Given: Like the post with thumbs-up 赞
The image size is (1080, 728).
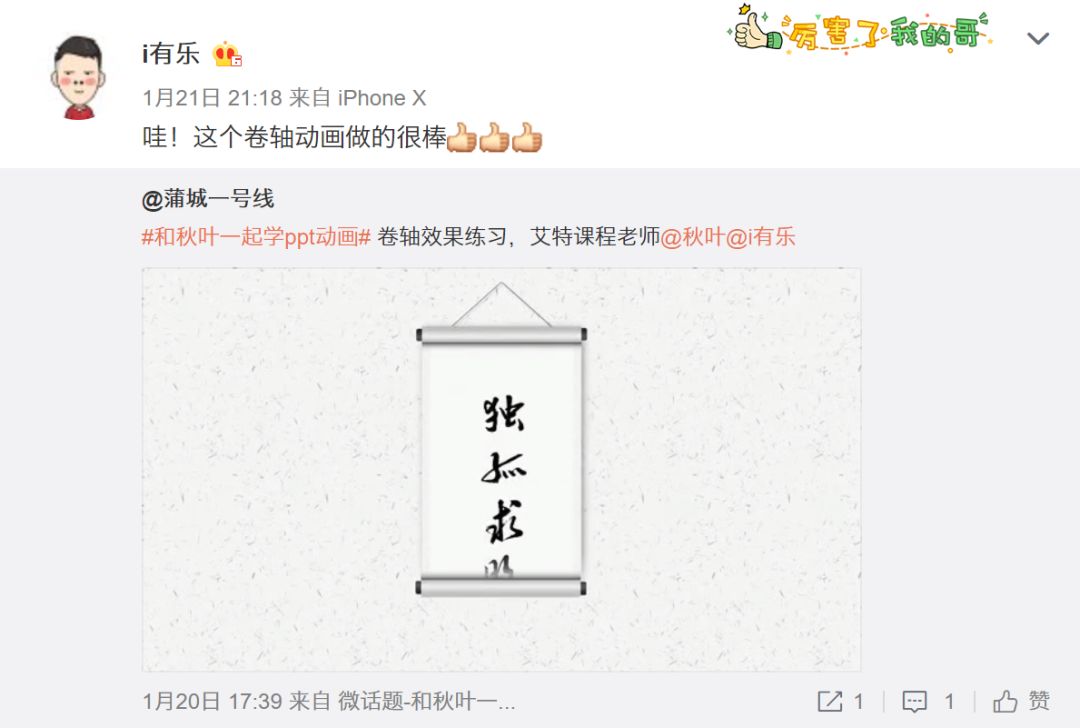Looking at the screenshot, I should [1021, 701].
